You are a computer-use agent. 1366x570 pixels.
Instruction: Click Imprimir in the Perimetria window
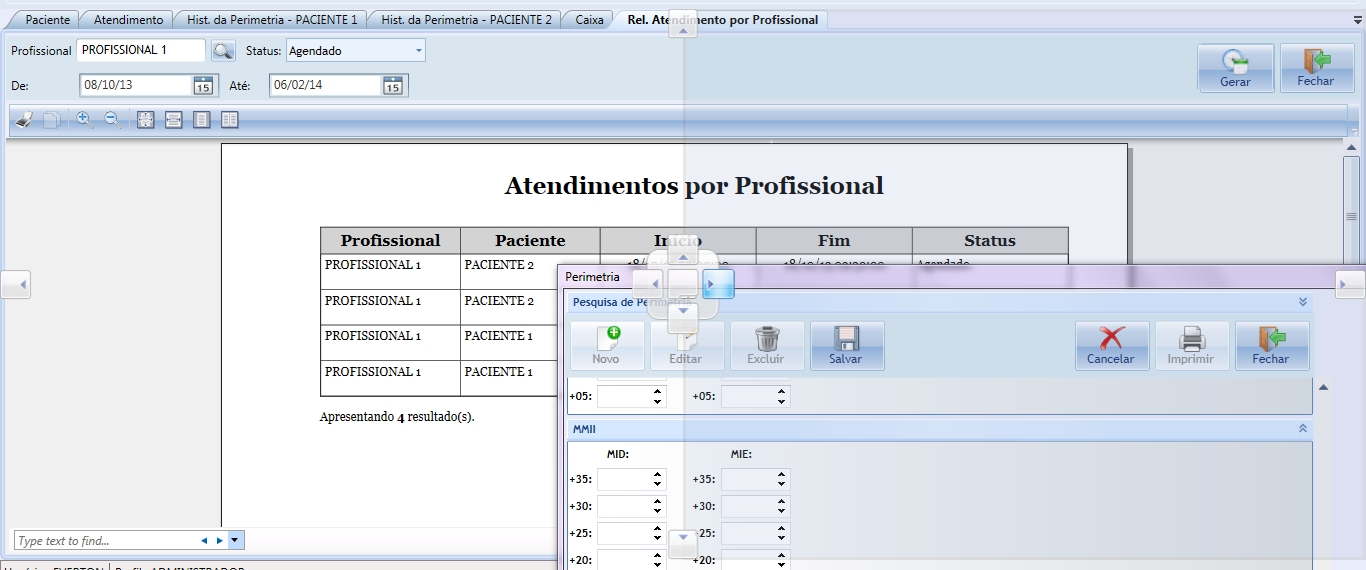click(1191, 346)
